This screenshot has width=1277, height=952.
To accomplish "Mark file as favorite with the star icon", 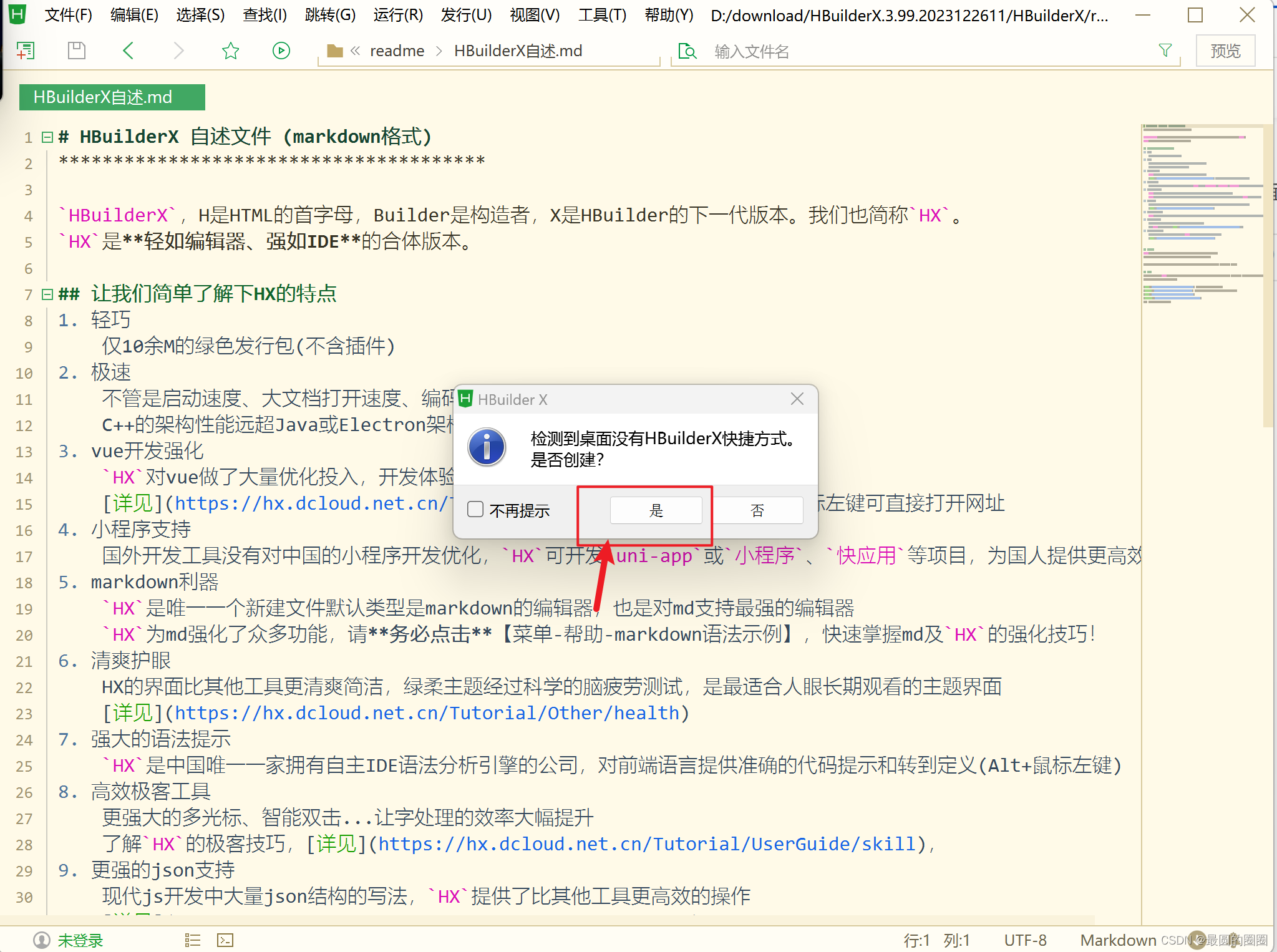I will point(230,51).
